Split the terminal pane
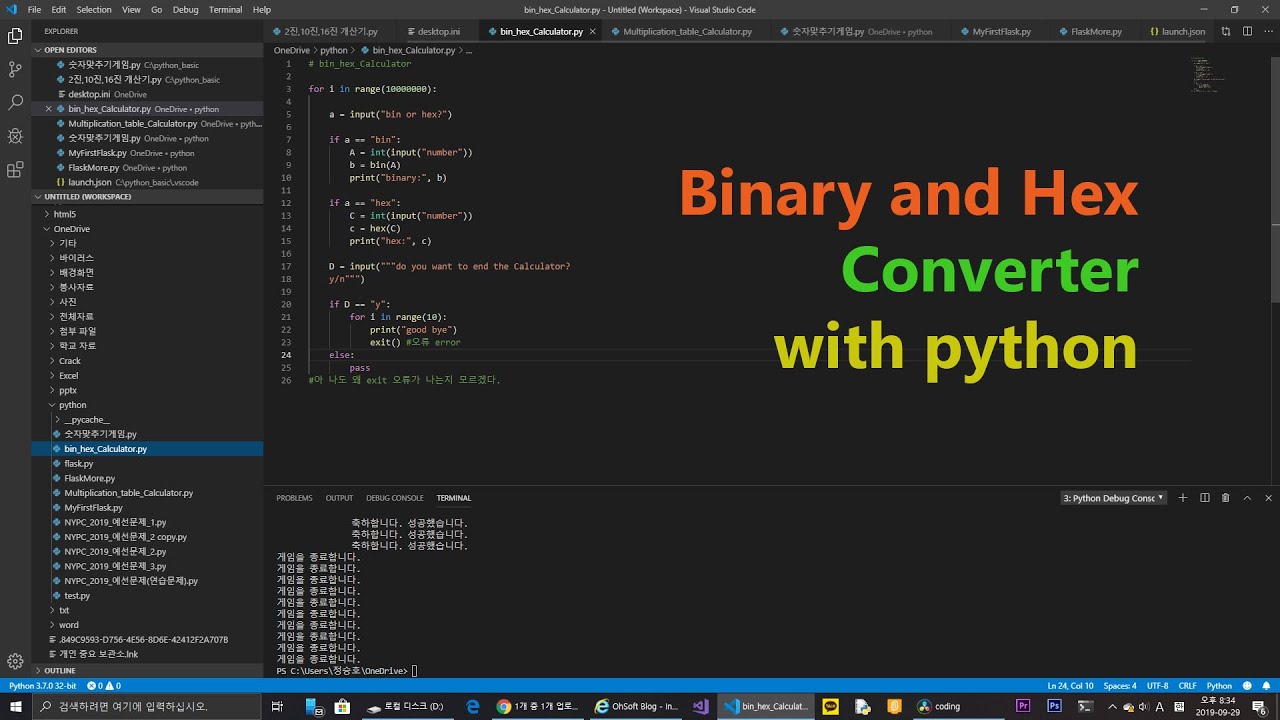 pyautogui.click(x=1205, y=498)
